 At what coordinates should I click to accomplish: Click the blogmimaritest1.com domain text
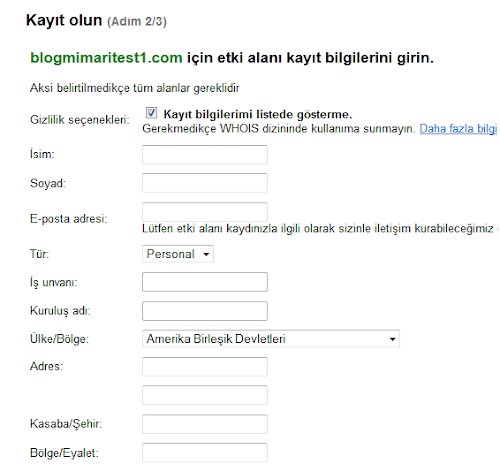(x=106, y=58)
